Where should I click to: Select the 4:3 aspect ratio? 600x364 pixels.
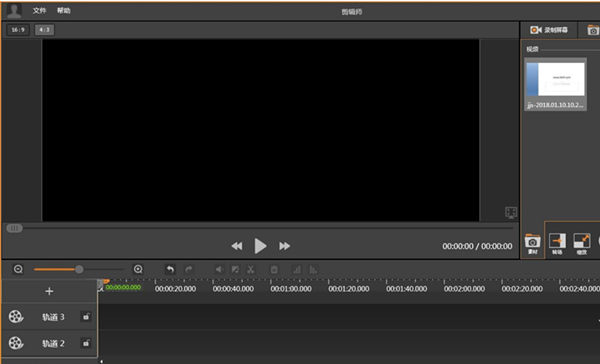(44, 30)
